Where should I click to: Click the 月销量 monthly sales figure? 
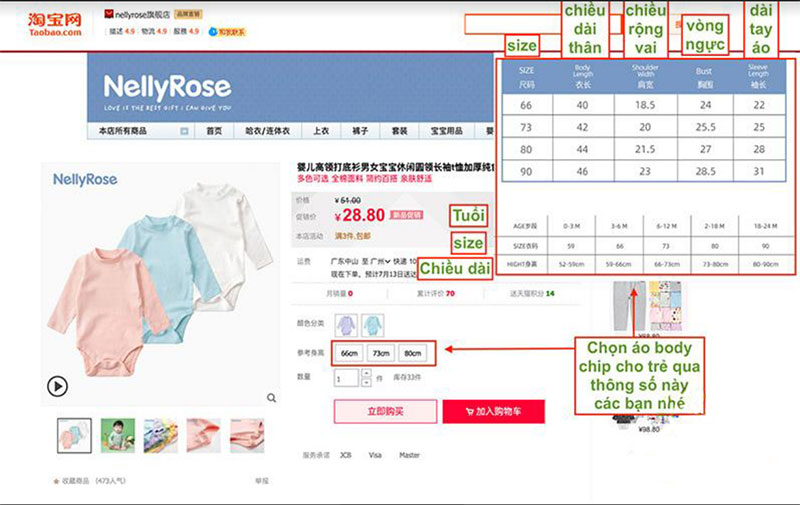(339, 293)
